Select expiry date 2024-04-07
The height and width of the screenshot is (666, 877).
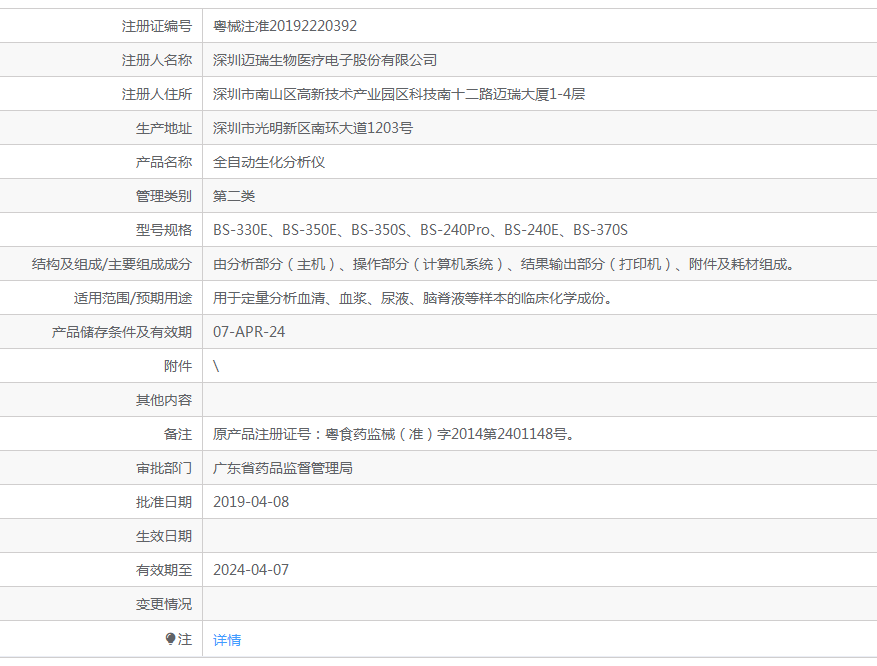(x=251, y=570)
